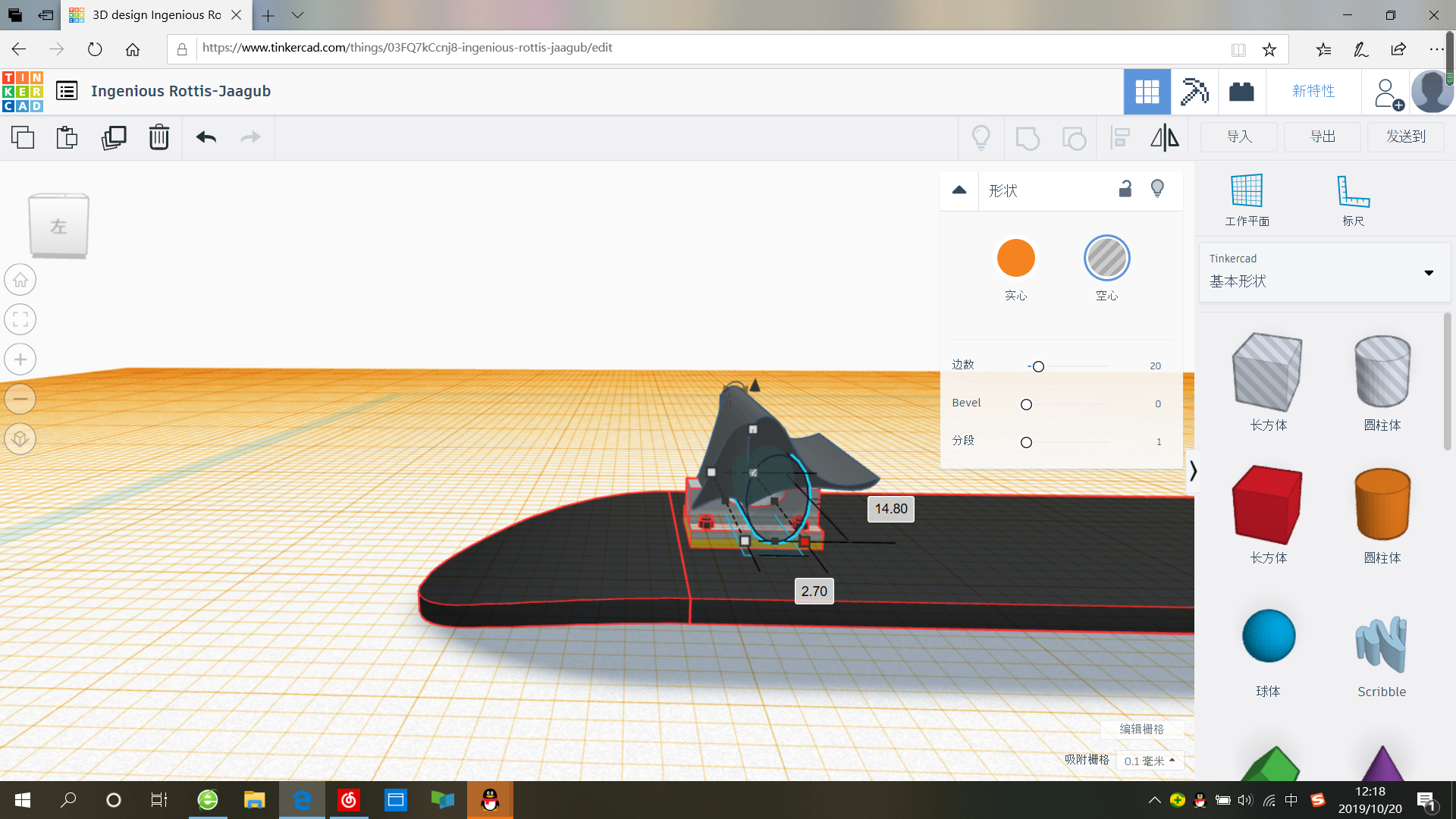Click the Tinkercad logo
Screen dimensions: 1456x819
point(23,92)
